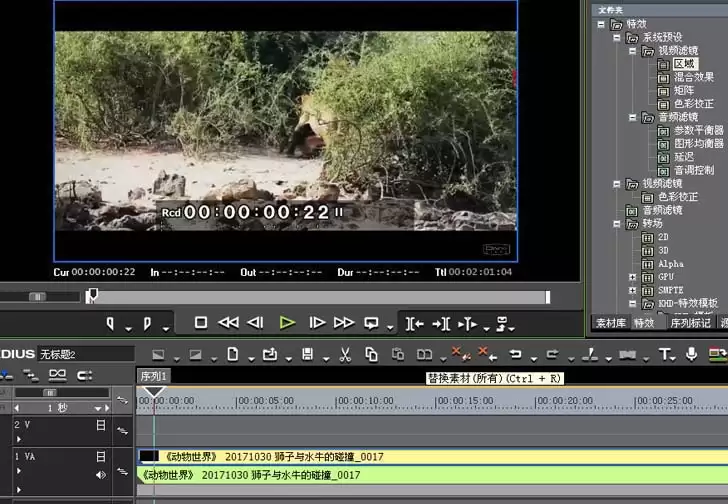Collapse the 系统预设 folder in effects tree
Image resolution: width=728 pixels, height=504 pixels.
pyautogui.click(x=617, y=38)
